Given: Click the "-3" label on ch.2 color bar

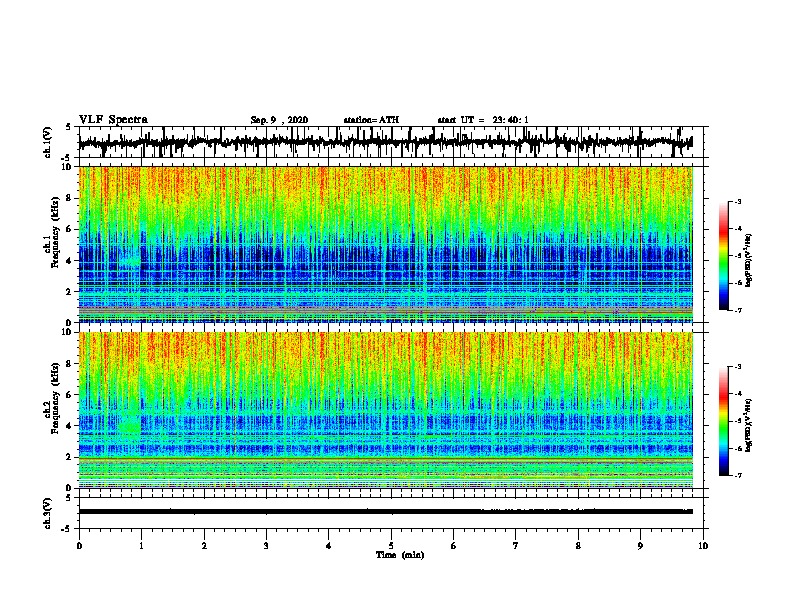Looking at the screenshot, I should click(x=738, y=367).
